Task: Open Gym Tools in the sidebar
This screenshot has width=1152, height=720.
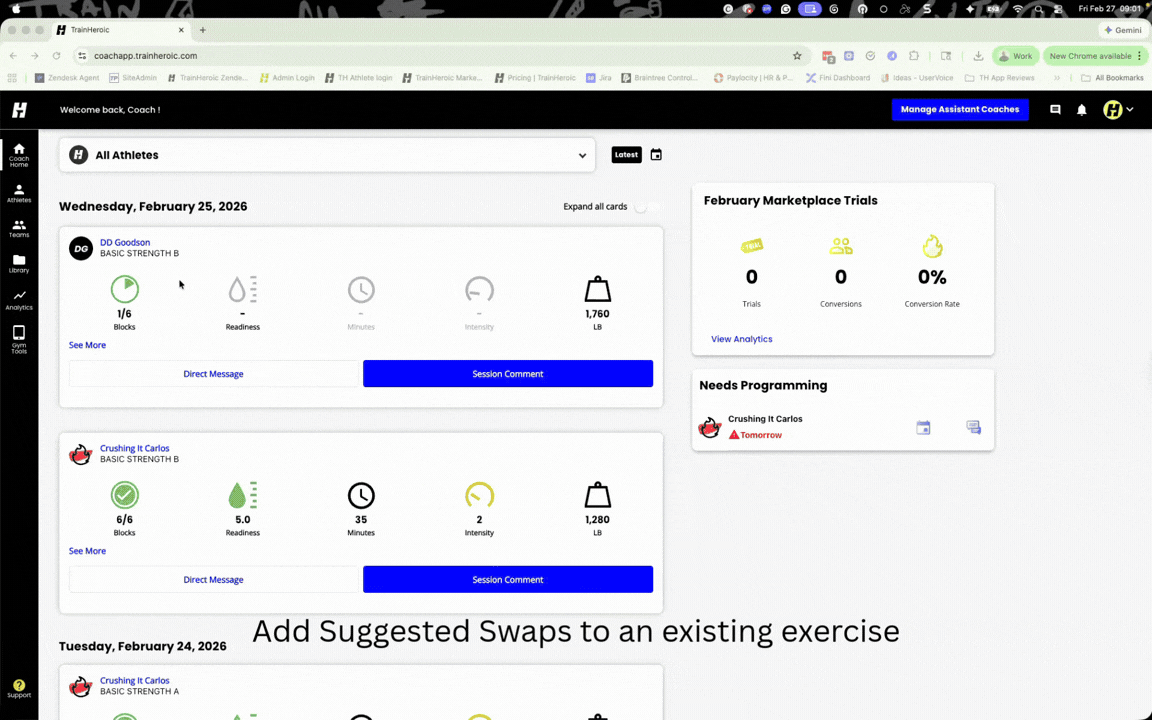Action: pyautogui.click(x=19, y=339)
